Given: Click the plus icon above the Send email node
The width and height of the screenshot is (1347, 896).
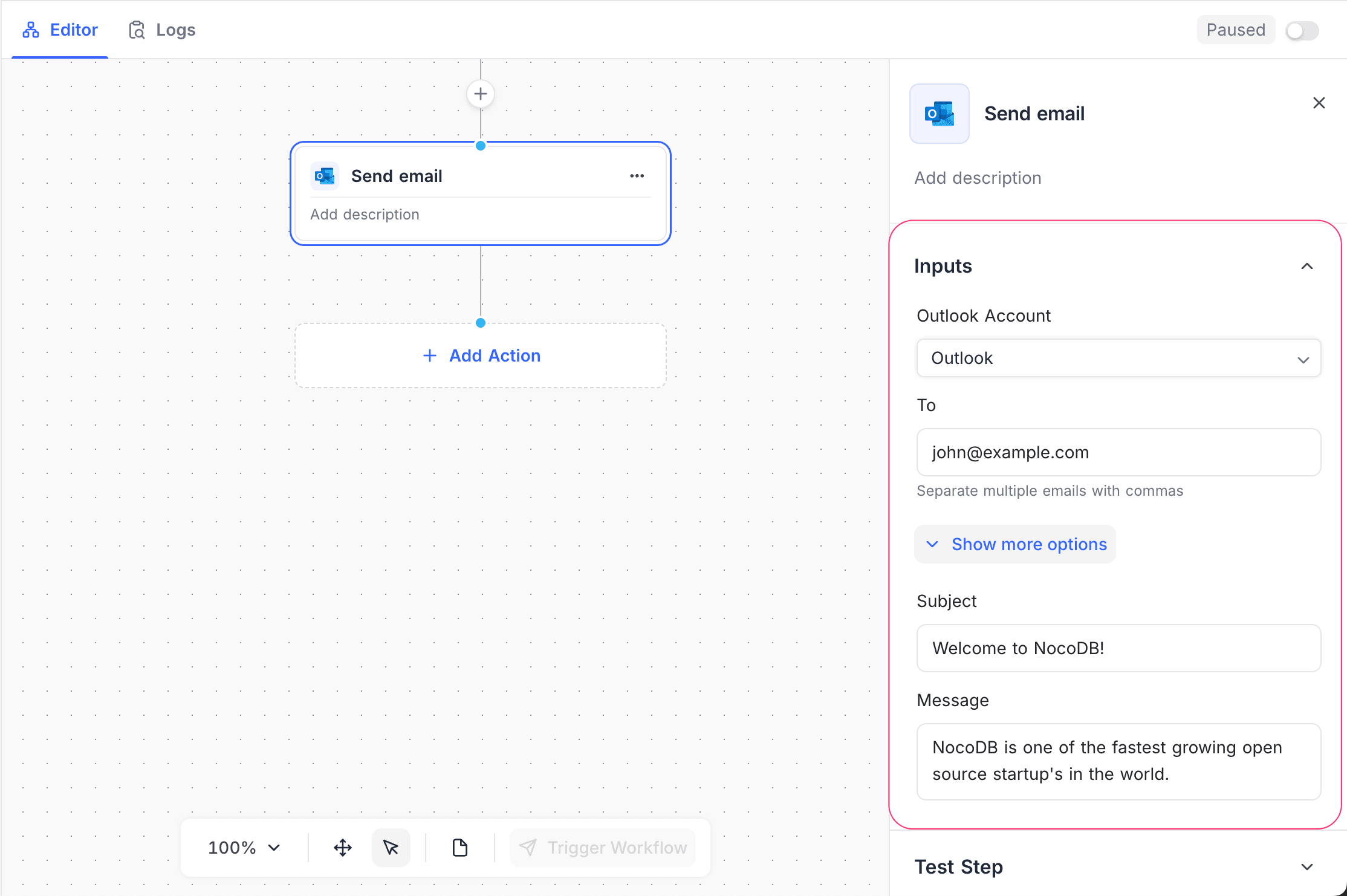Looking at the screenshot, I should (x=480, y=94).
